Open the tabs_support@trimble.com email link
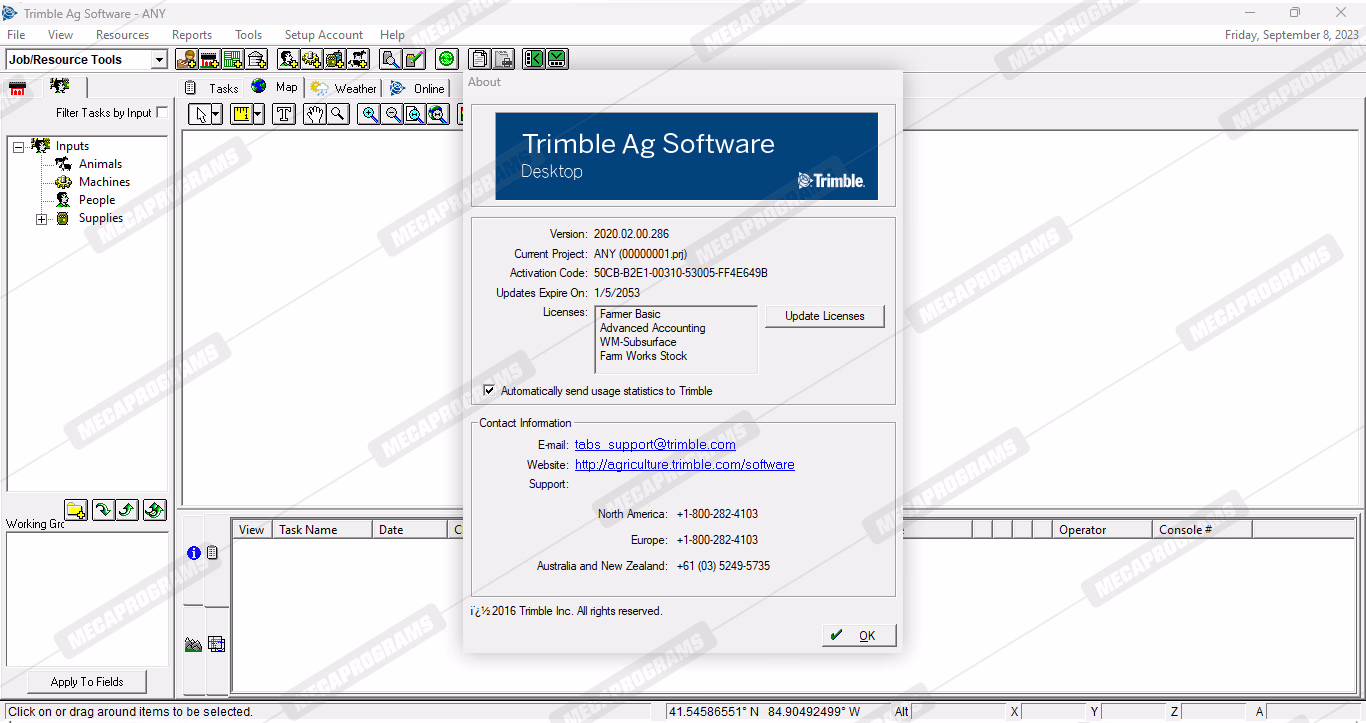This screenshot has height=723, width=1366. (655, 445)
